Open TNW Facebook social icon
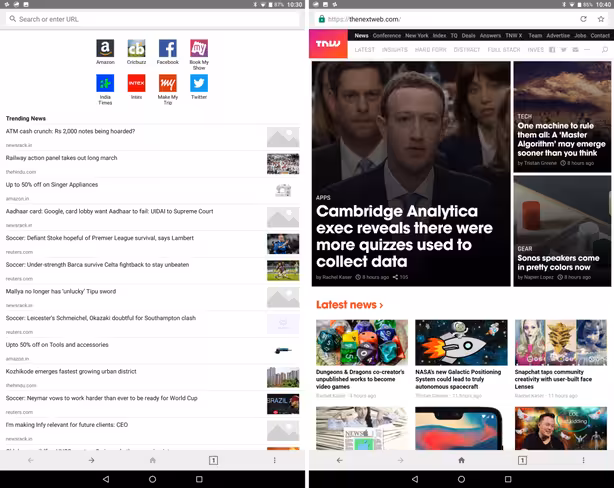This screenshot has width=614, height=488. point(552,50)
